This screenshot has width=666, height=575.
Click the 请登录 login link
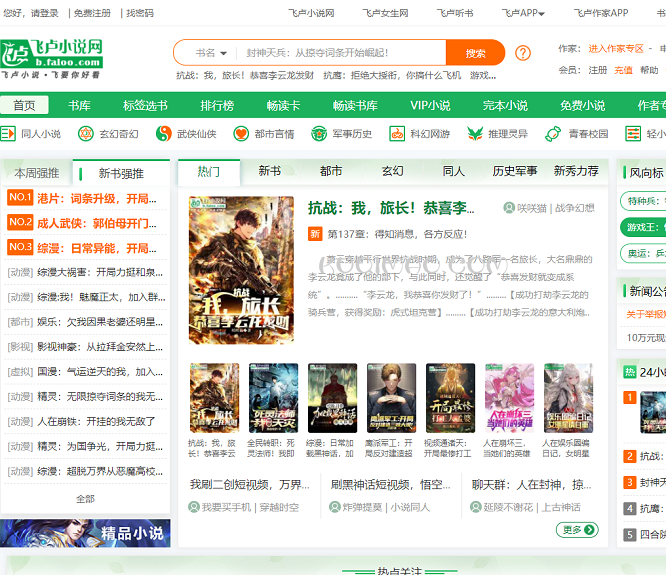click(x=45, y=13)
